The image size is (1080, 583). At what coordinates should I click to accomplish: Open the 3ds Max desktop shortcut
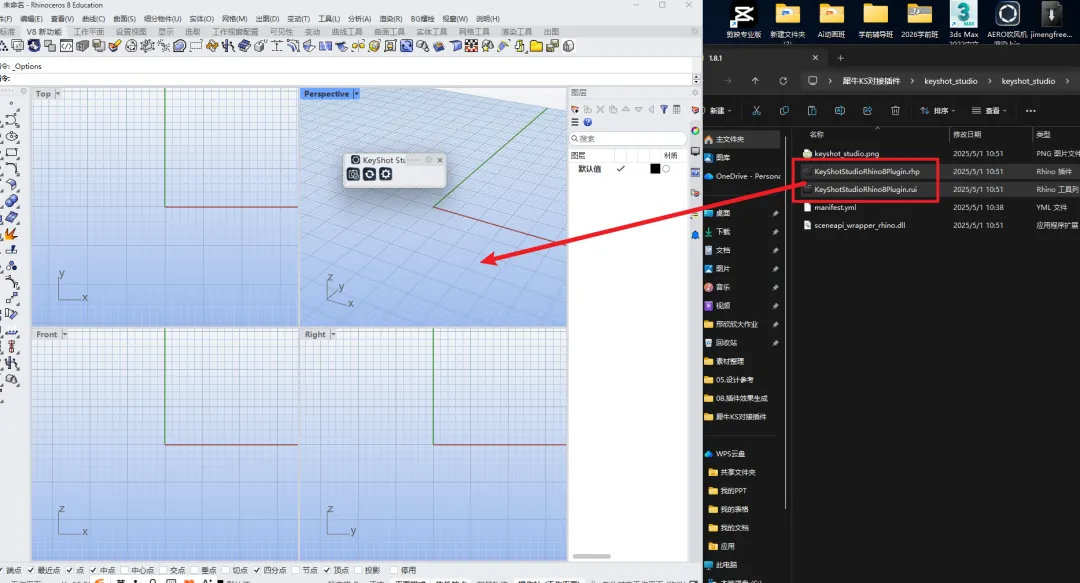pyautogui.click(x=963, y=20)
